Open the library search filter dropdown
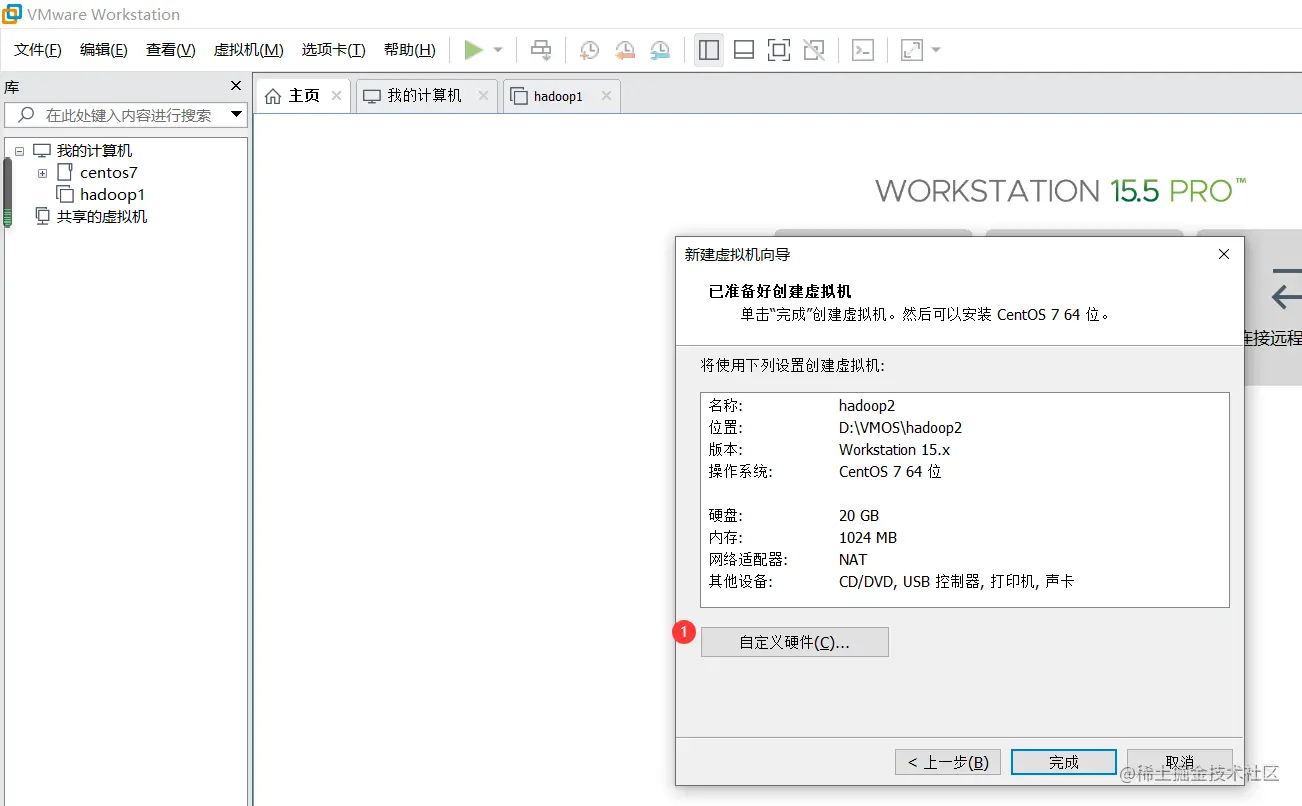The height and width of the screenshot is (806, 1302). pos(236,115)
